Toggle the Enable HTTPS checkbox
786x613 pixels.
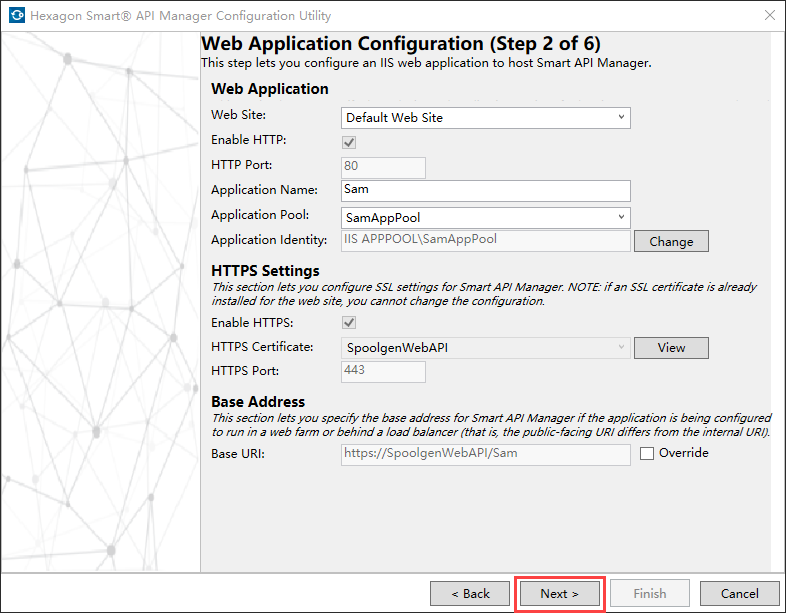tap(349, 322)
